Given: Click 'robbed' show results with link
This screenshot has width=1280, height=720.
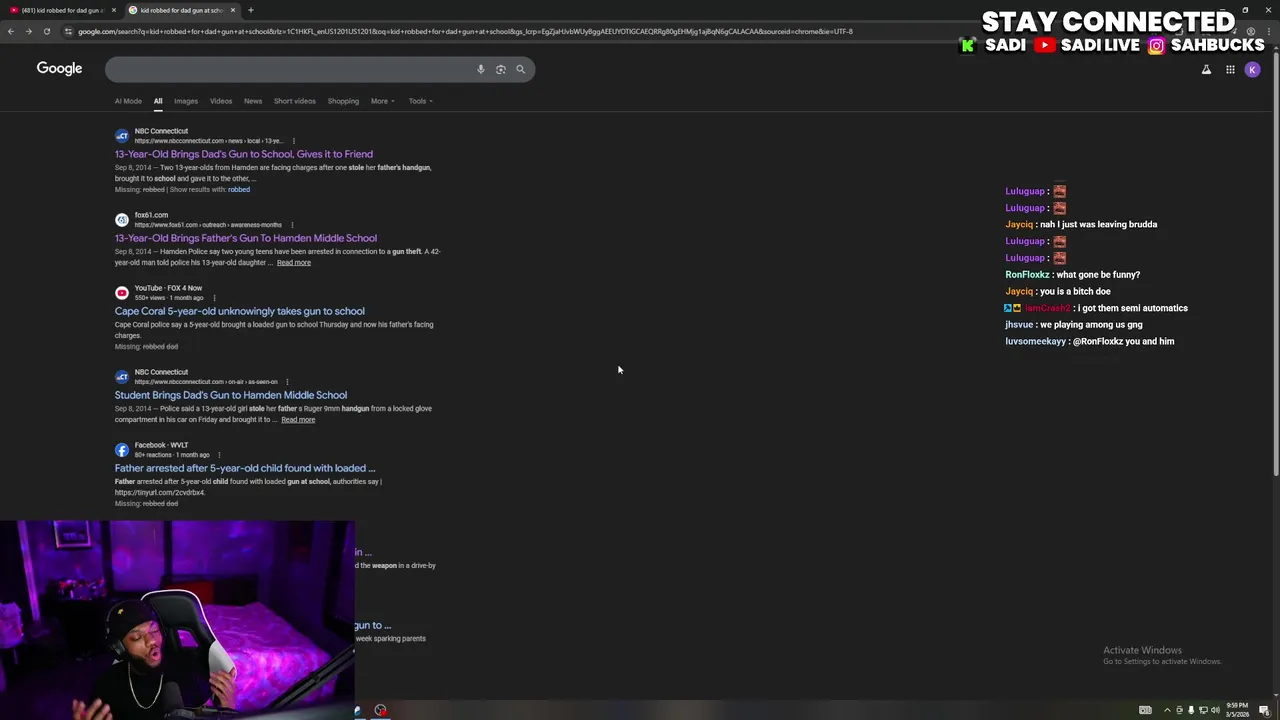Looking at the screenshot, I should click(239, 190).
